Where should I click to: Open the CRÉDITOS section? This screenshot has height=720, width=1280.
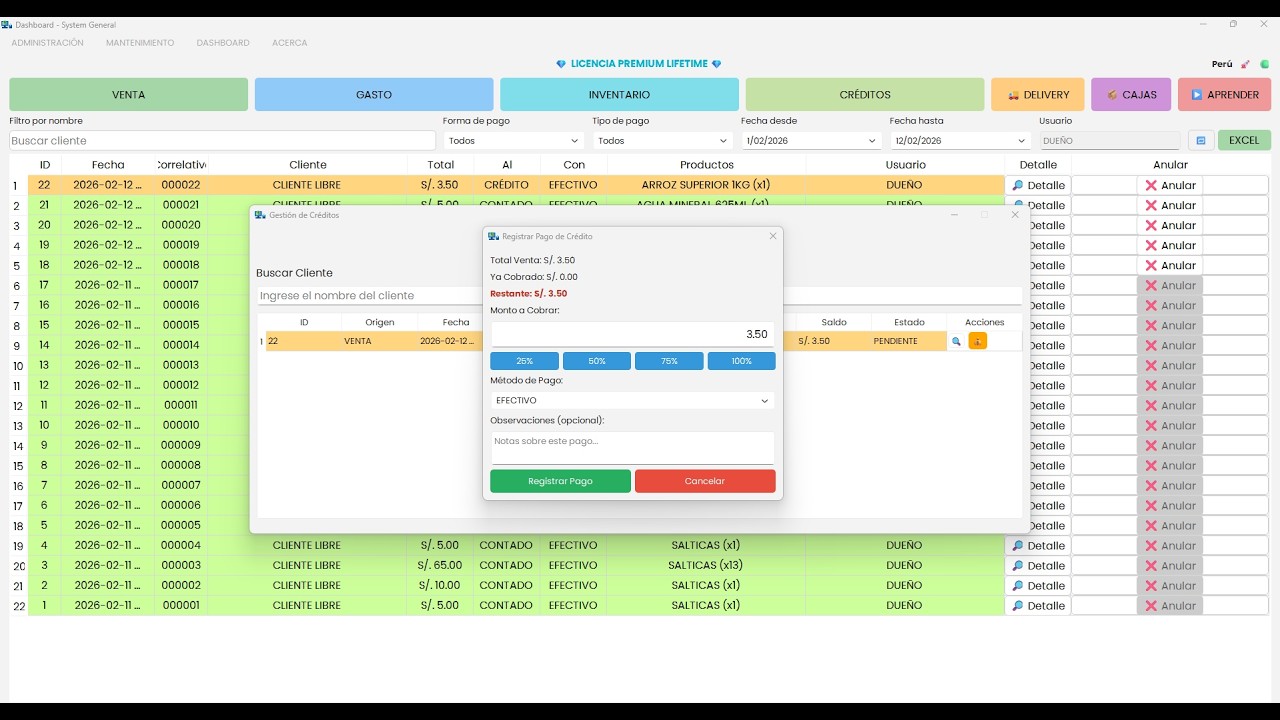865,95
